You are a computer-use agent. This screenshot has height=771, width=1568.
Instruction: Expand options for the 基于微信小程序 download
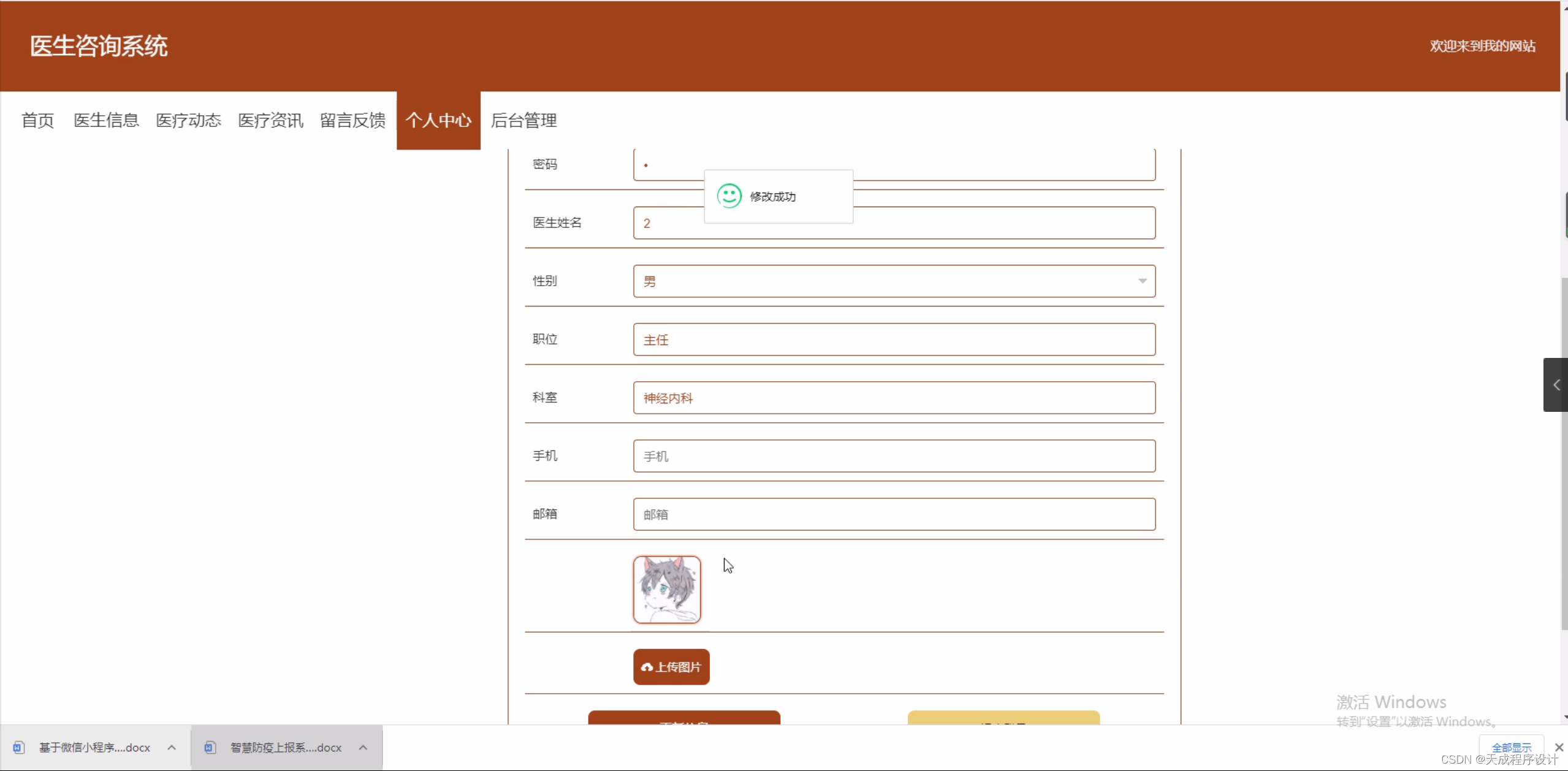pos(172,747)
